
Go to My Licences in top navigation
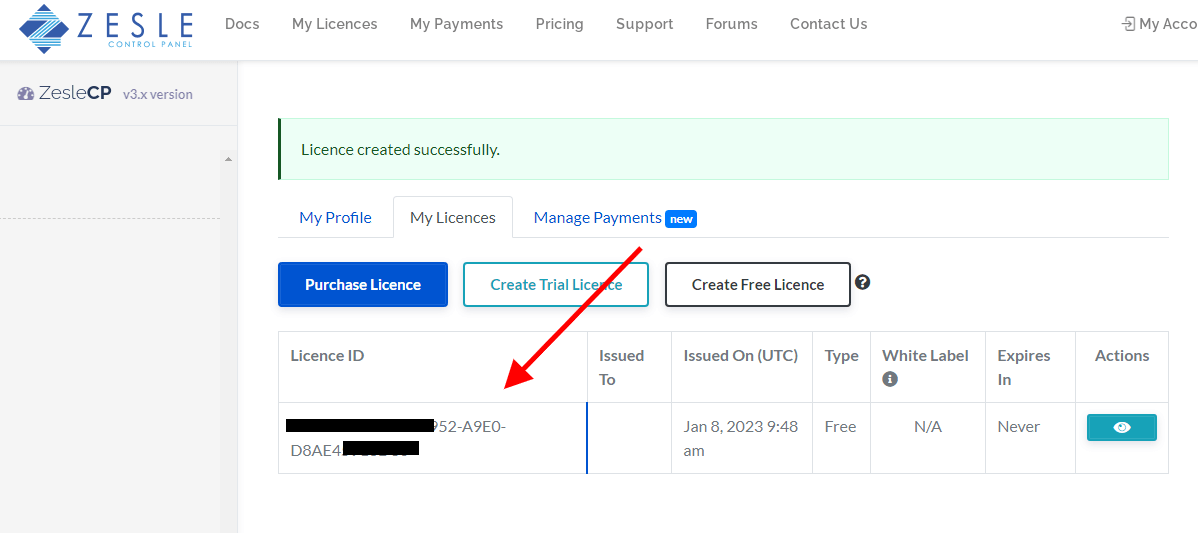click(x=335, y=24)
